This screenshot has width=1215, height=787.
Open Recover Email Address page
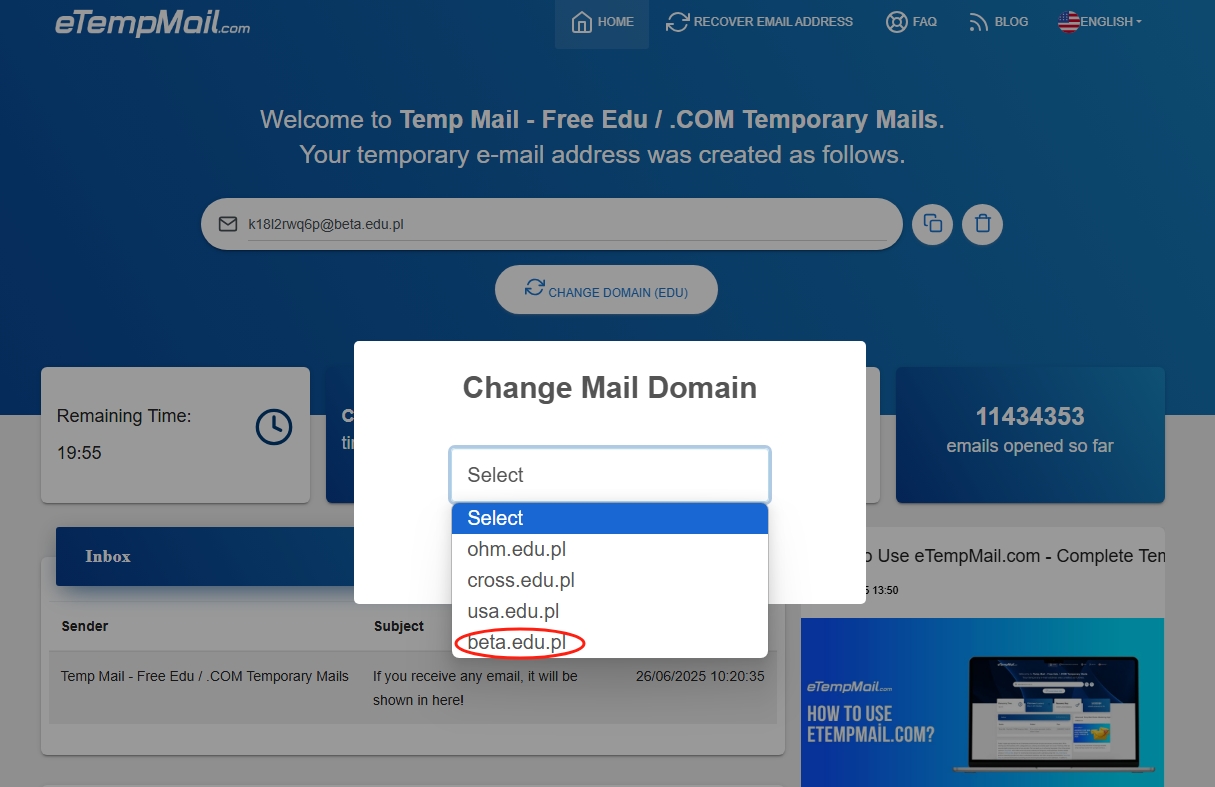[760, 22]
